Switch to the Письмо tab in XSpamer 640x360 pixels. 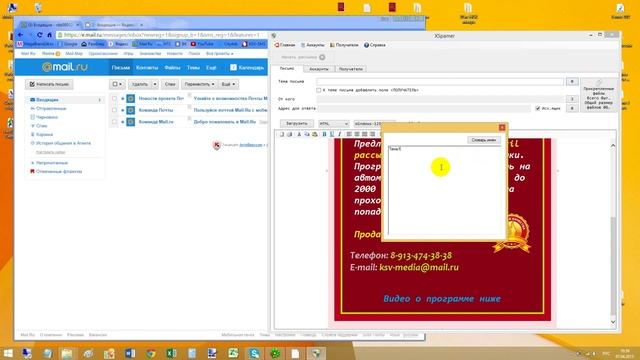(x=287, y=69)
